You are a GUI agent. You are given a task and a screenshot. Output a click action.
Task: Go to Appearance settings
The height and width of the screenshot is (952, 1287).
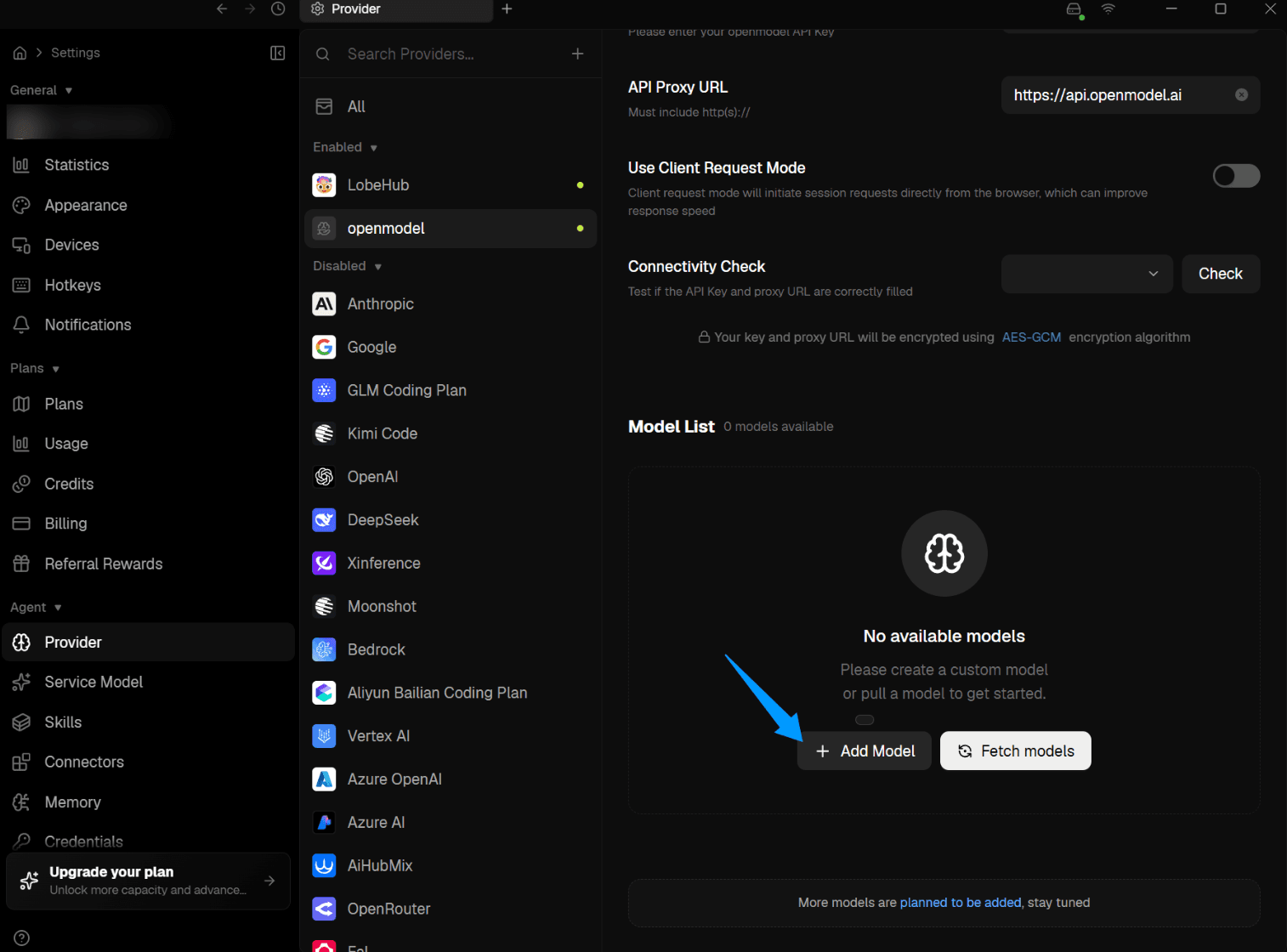148,205
